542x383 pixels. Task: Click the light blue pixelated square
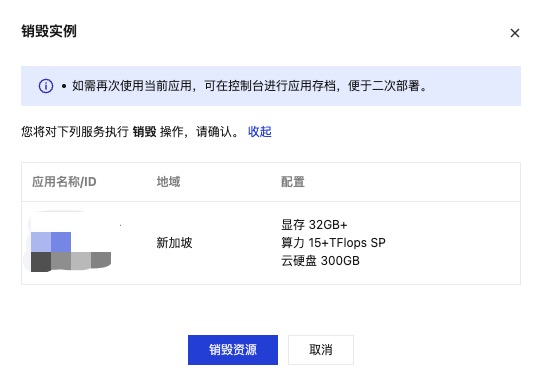41,242
